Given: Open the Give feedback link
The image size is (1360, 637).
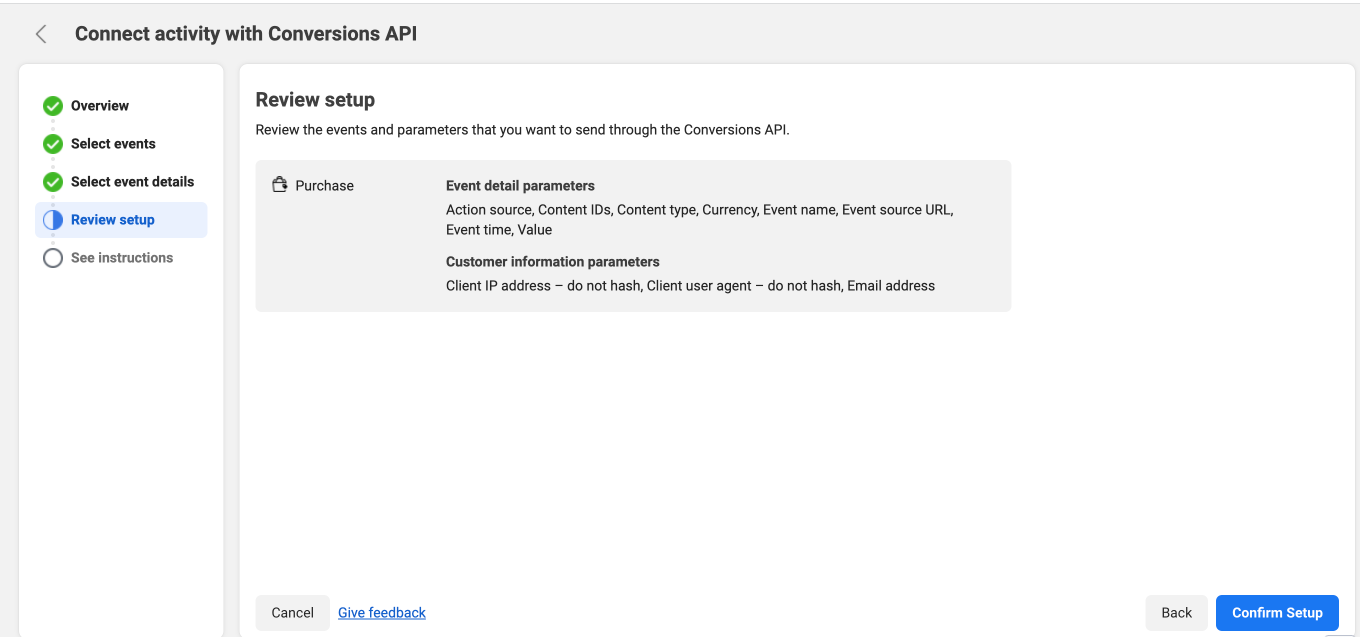Looking at the screenshot, I should (x=382, y=613).
